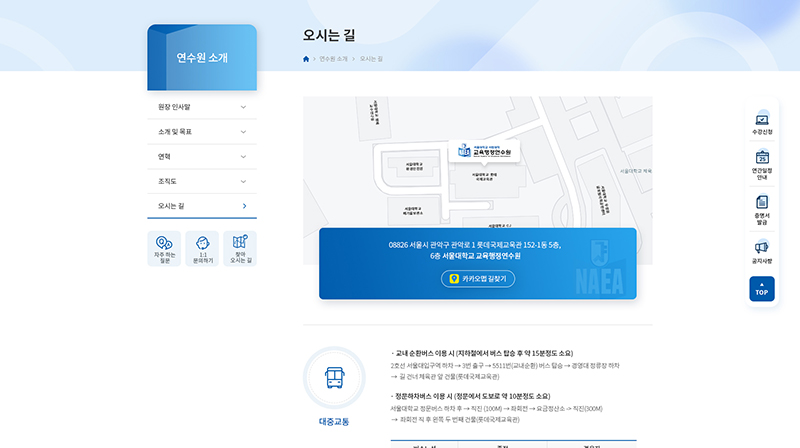Select 연혁 in the sidebar menu

(202, 157)
